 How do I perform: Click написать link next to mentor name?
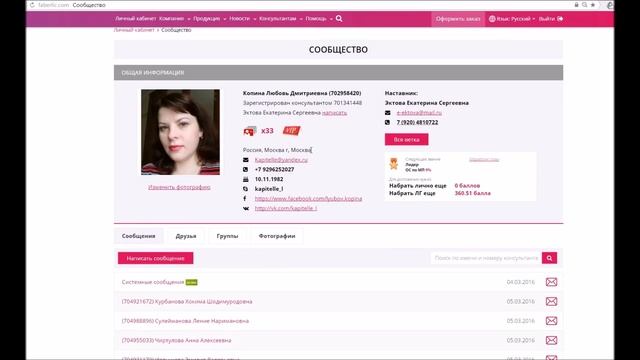coord(334,113)
